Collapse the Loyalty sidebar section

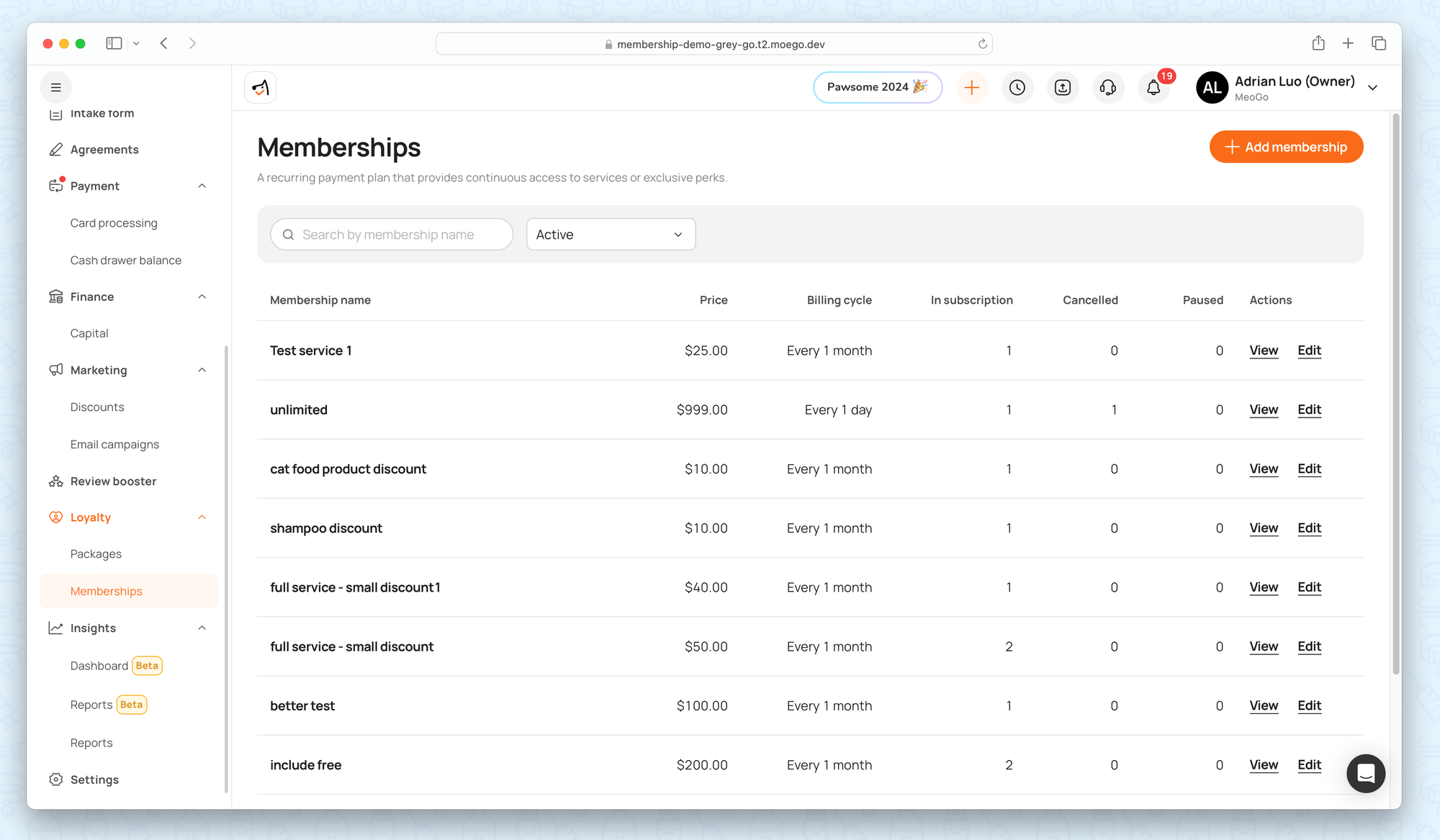tap(202, 518)
